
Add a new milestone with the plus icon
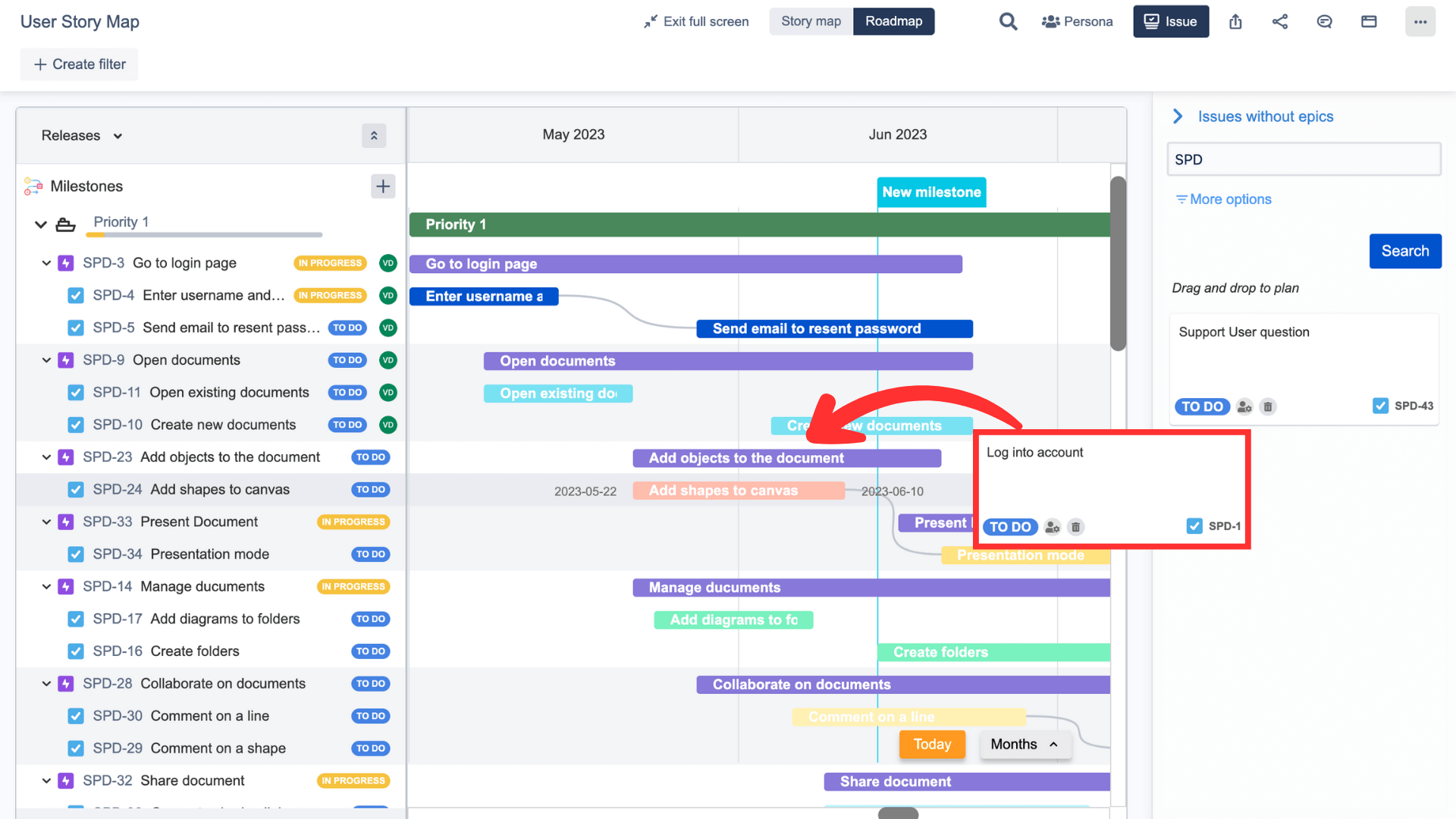click(x=383, y=186)
